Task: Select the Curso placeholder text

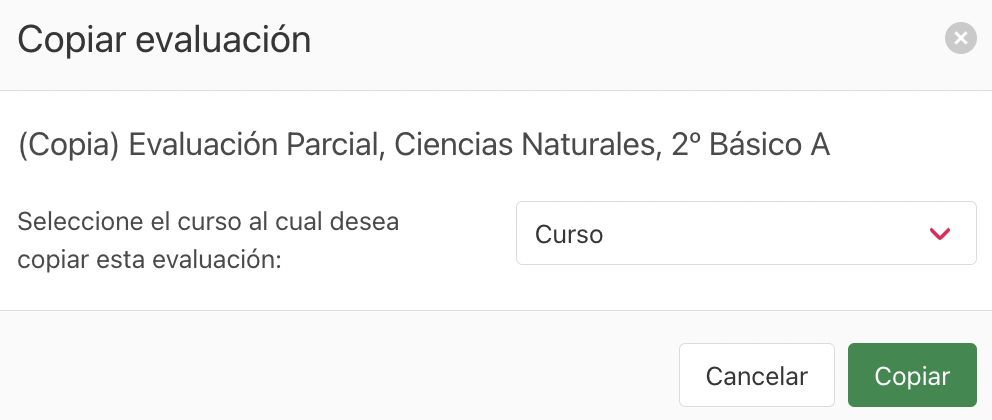Action: 569,234
